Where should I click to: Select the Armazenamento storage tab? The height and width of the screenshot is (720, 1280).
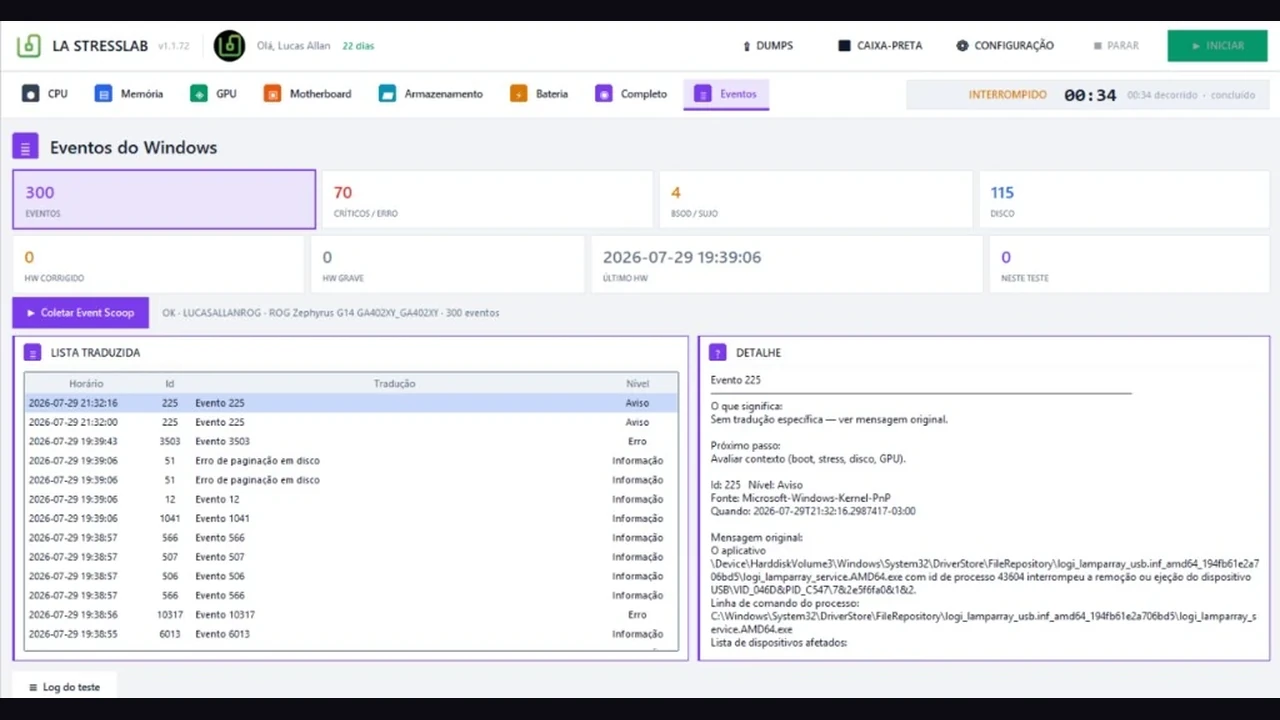(x=431, y=94)
